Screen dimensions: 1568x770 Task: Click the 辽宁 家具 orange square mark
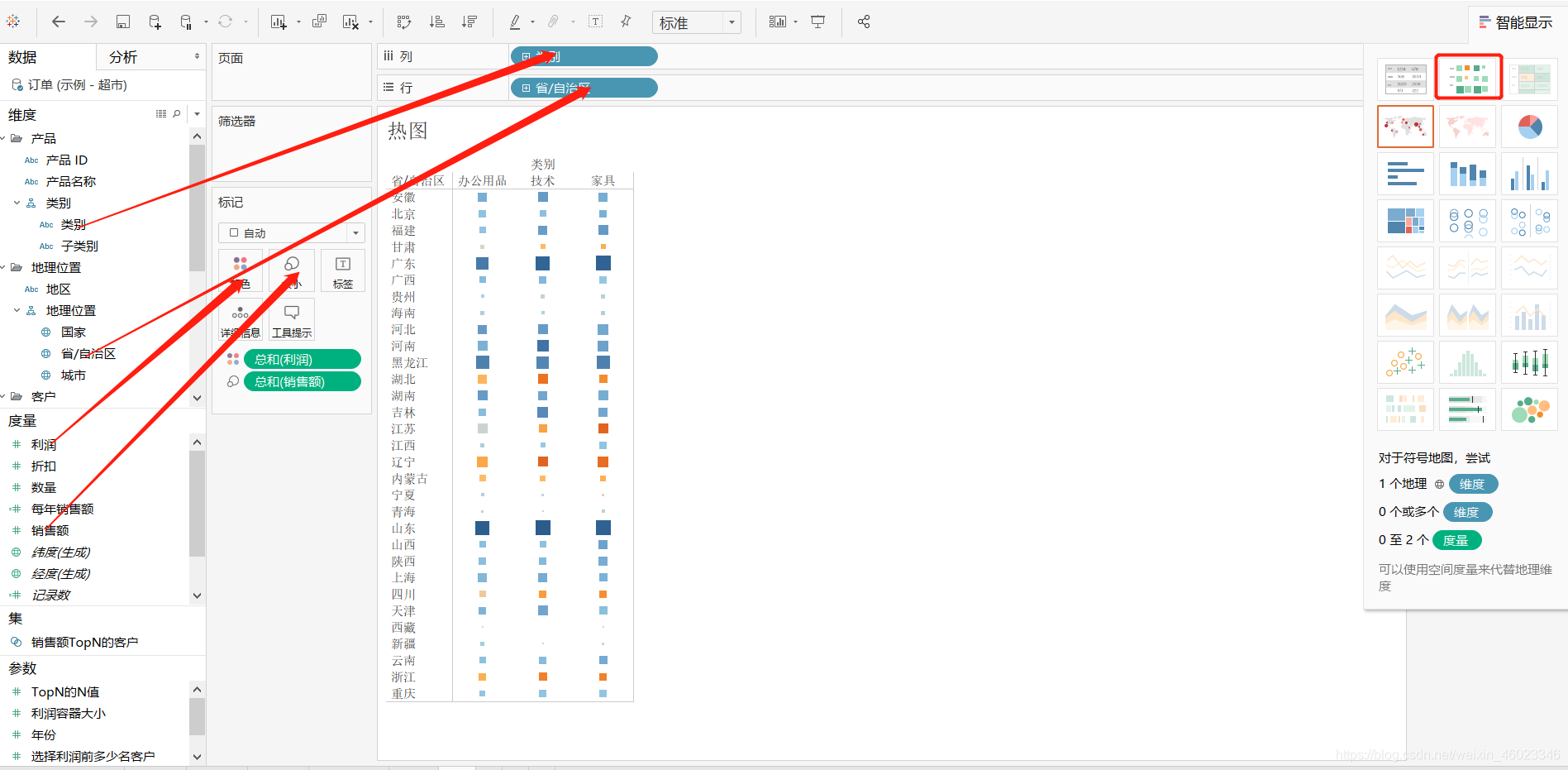(603, 462)
